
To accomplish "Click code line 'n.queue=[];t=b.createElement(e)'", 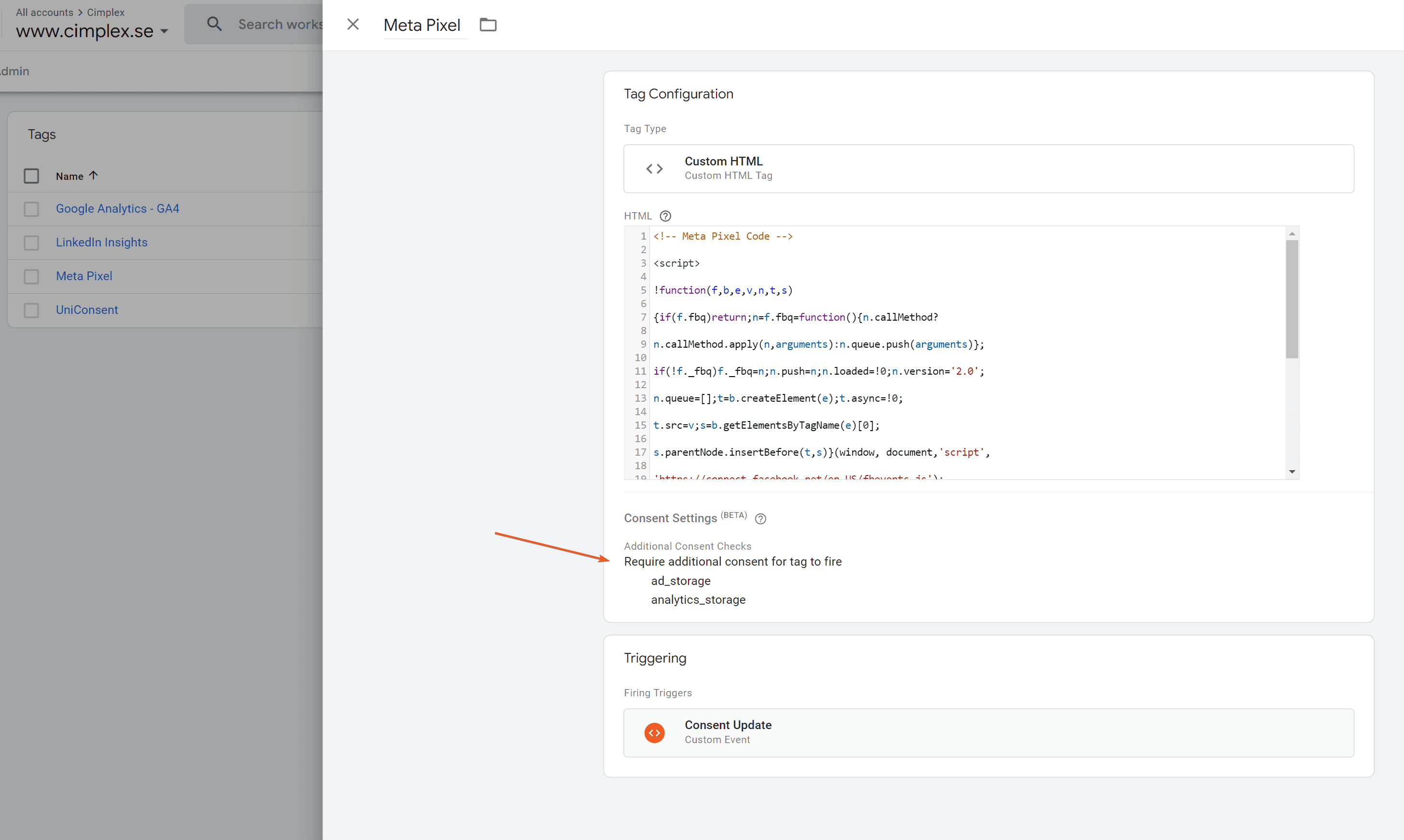I will pyautogui.click(x=778, y=398).
